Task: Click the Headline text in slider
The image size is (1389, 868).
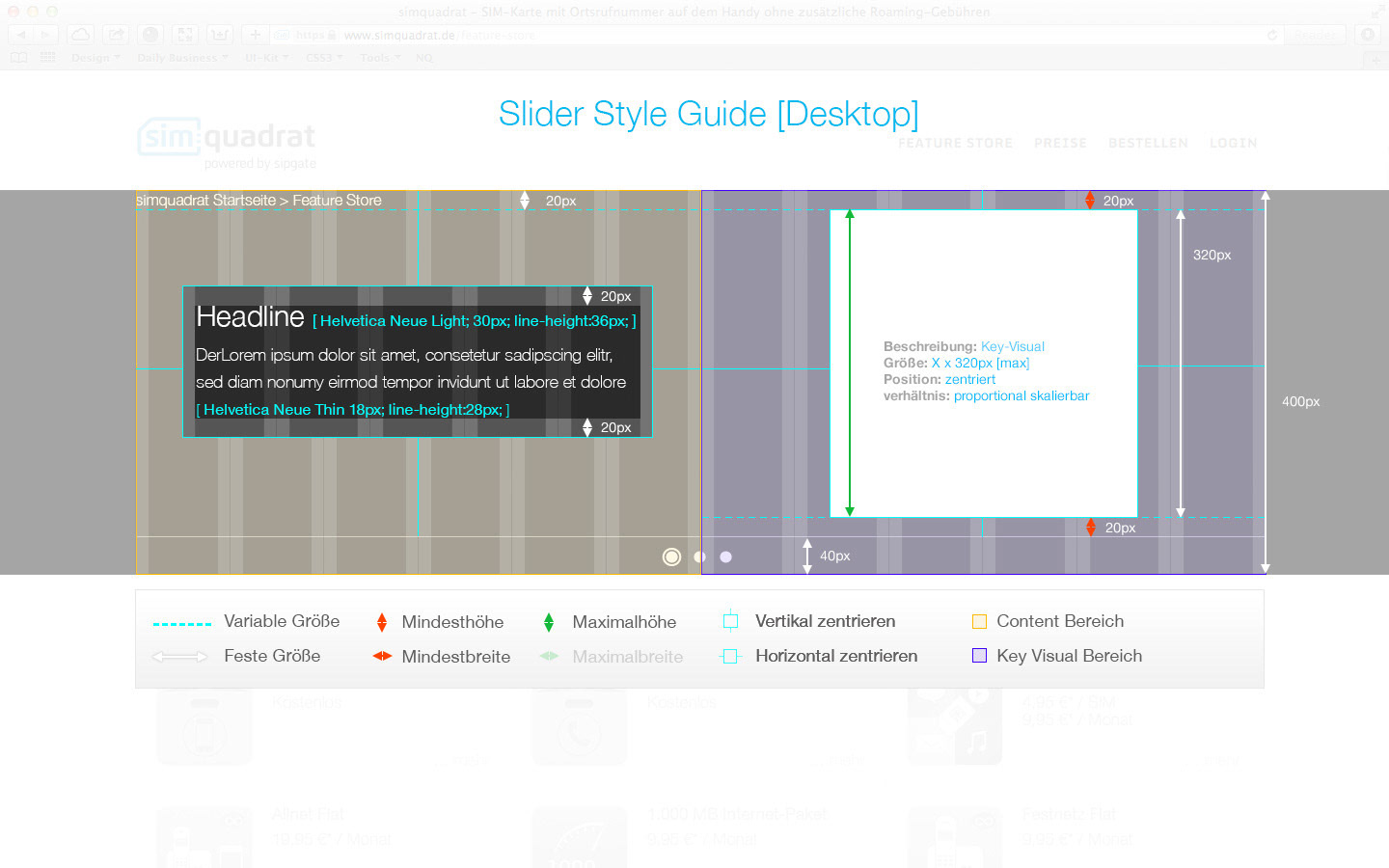Action: [250, 316]
